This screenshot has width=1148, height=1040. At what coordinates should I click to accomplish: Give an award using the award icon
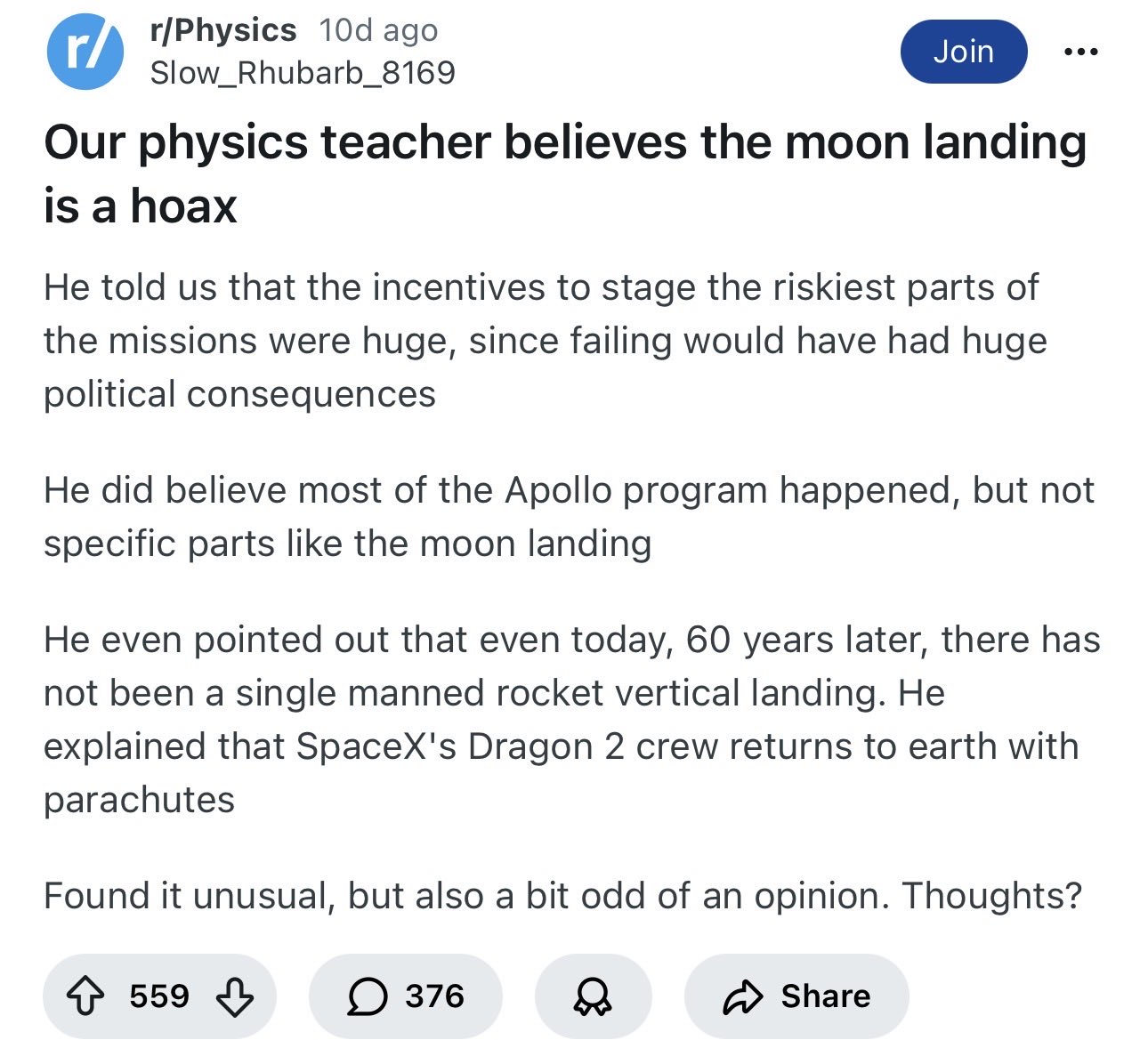coord(593,996)
